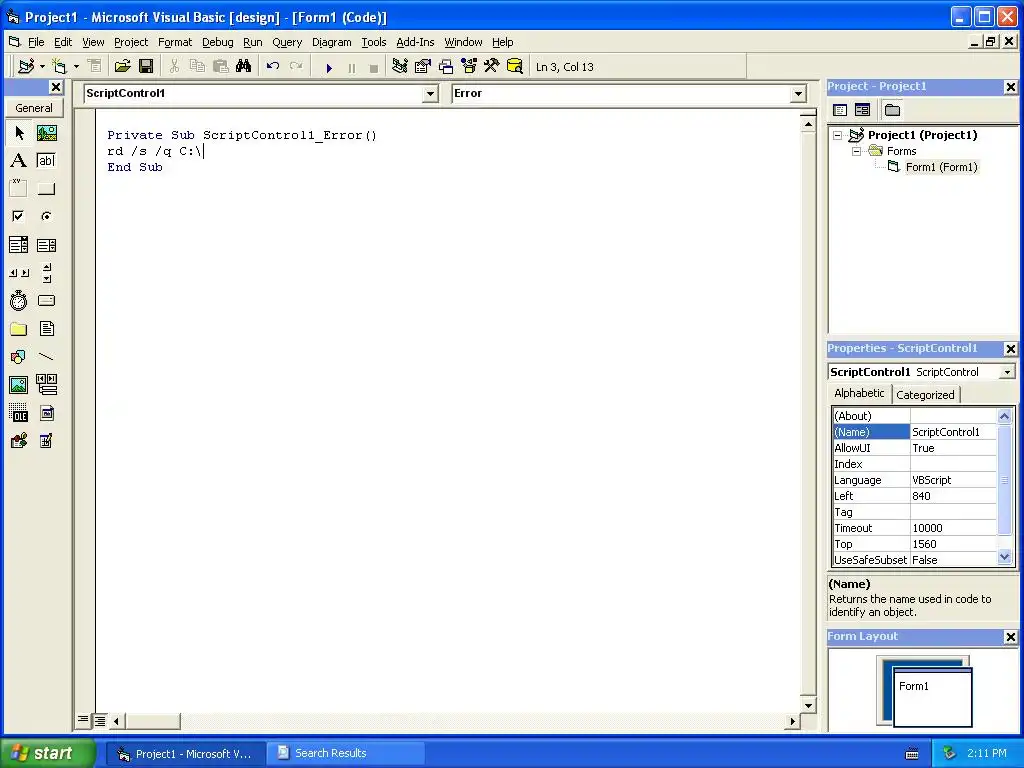Click the Language property row

click(914, 480)
